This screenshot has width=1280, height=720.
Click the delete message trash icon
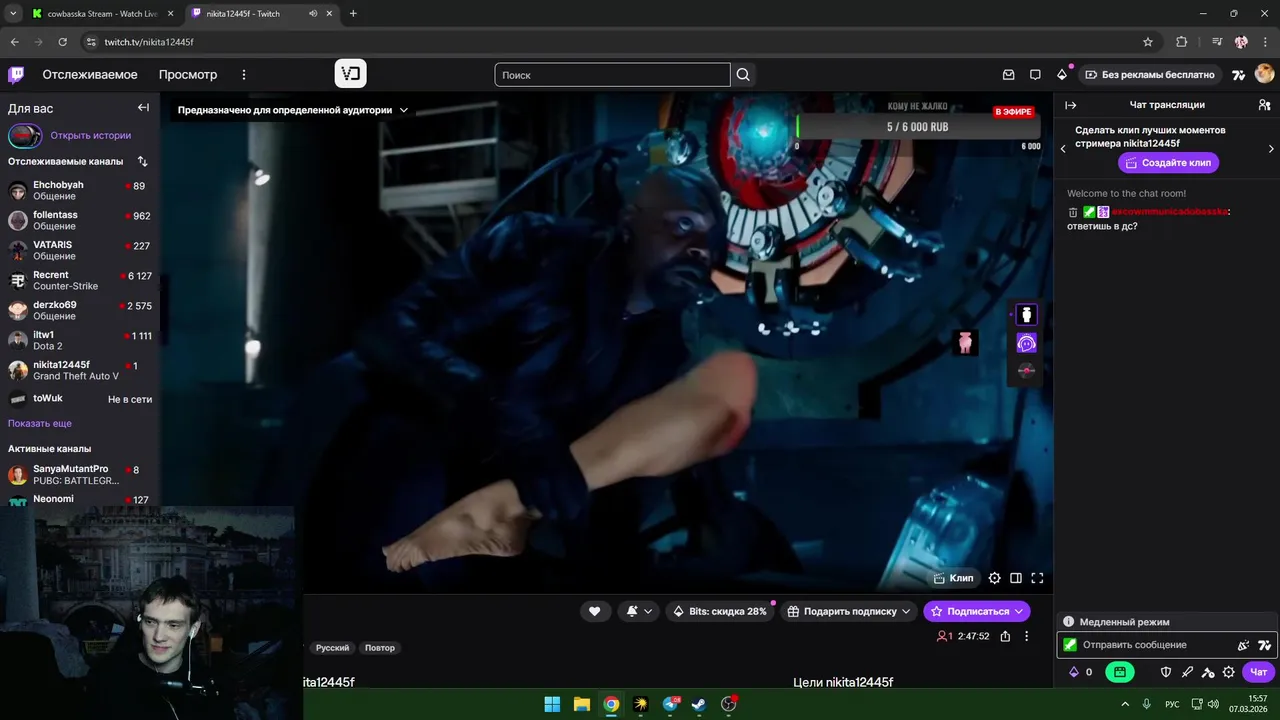point(1073,212)
